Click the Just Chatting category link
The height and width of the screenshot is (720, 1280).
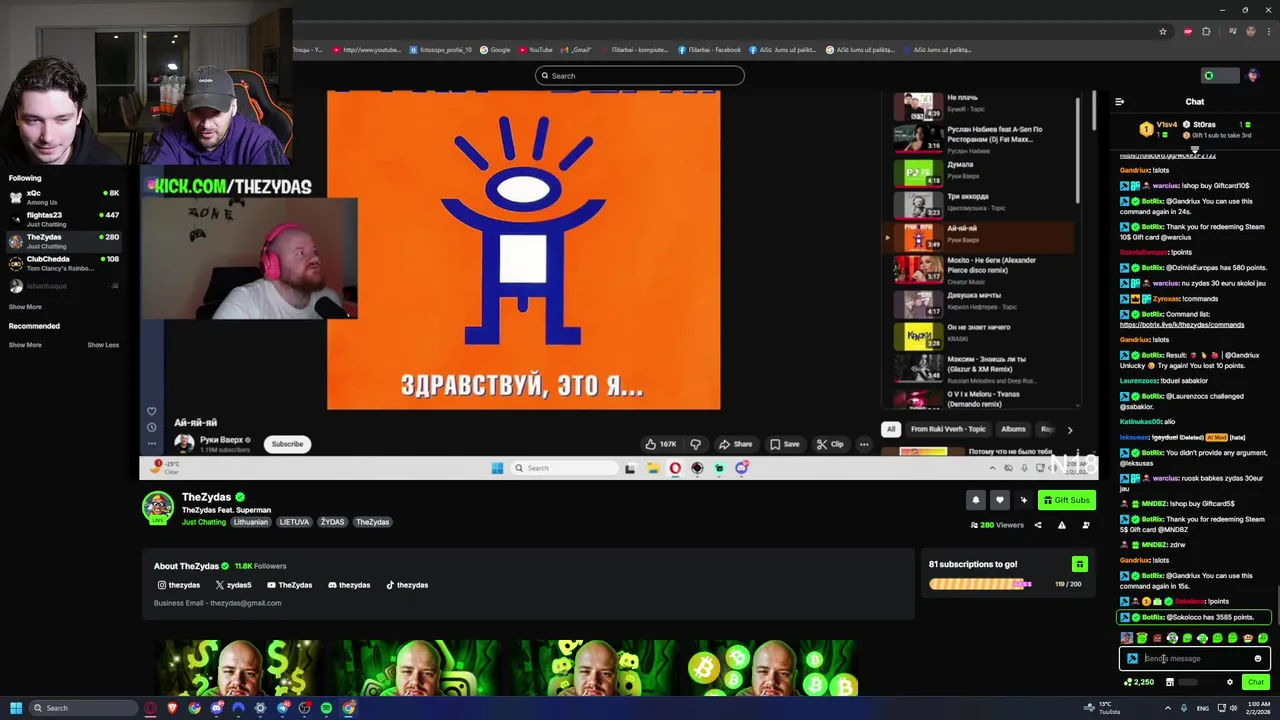point(204,522)
